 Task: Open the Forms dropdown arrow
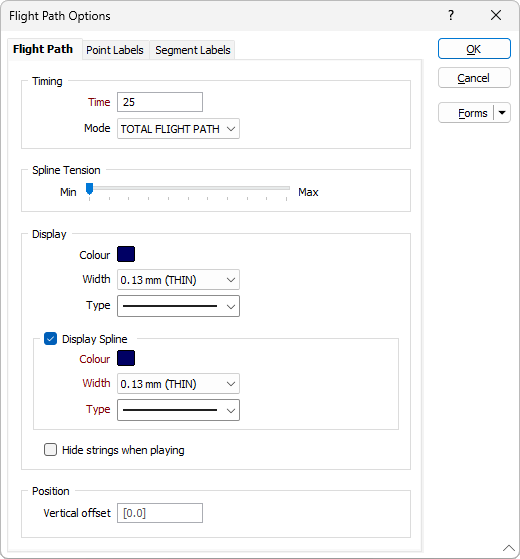(502, 113)
